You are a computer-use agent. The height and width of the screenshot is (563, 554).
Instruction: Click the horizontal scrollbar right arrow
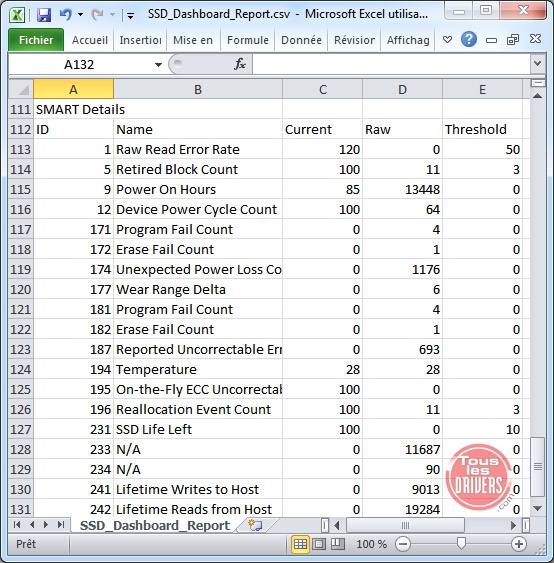pos(514,525)
